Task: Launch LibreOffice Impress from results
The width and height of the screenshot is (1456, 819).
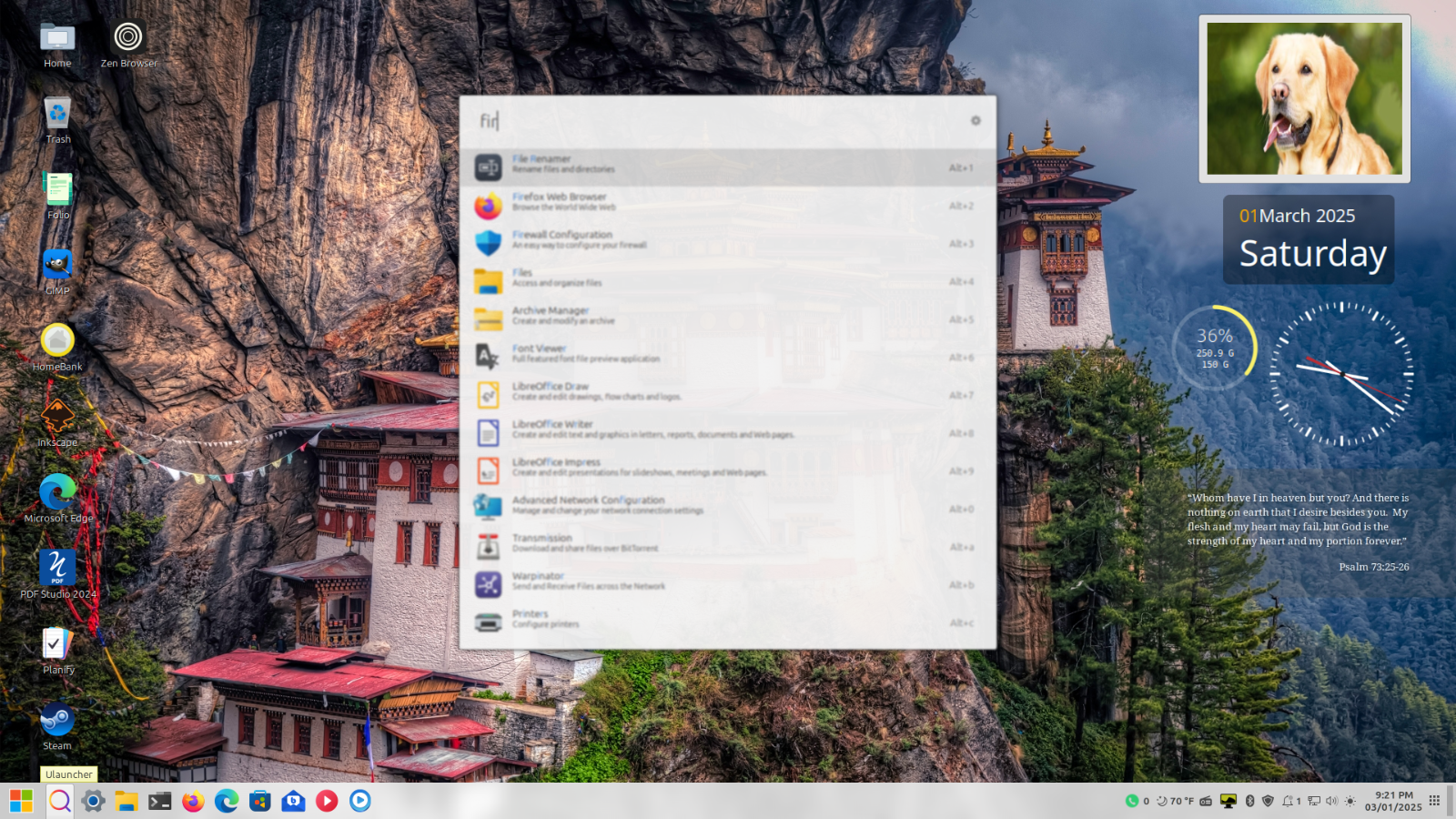Action: click(728, 470)
